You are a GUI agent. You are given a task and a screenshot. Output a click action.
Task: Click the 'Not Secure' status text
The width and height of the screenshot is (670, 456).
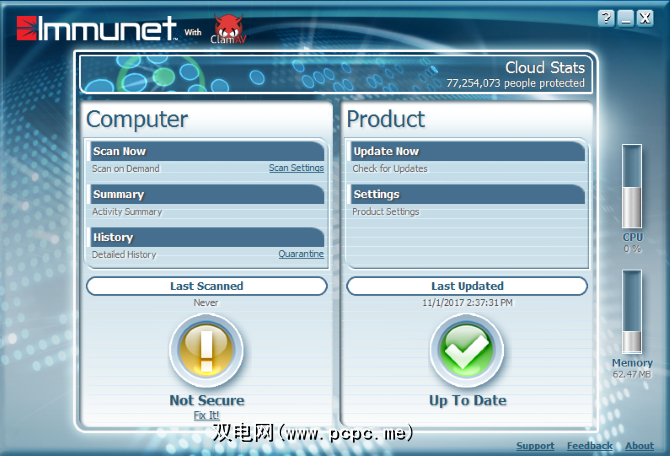coord(207,400)
